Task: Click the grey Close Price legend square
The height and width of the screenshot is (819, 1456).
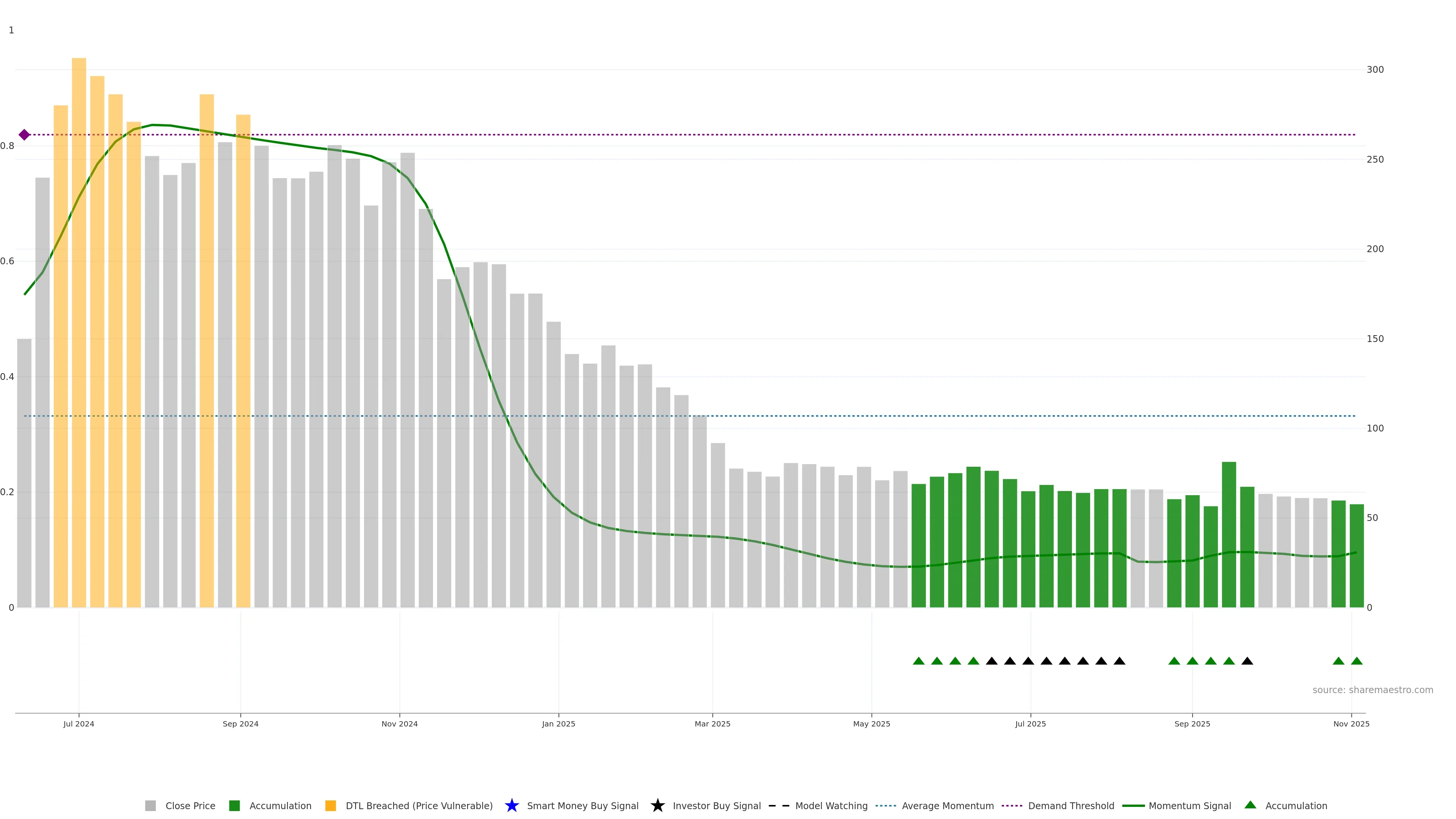Action: 151,805
